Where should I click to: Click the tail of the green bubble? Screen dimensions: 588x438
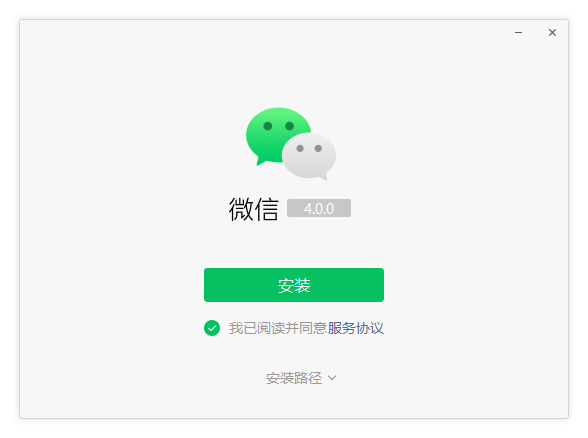(x=261, y=161)
